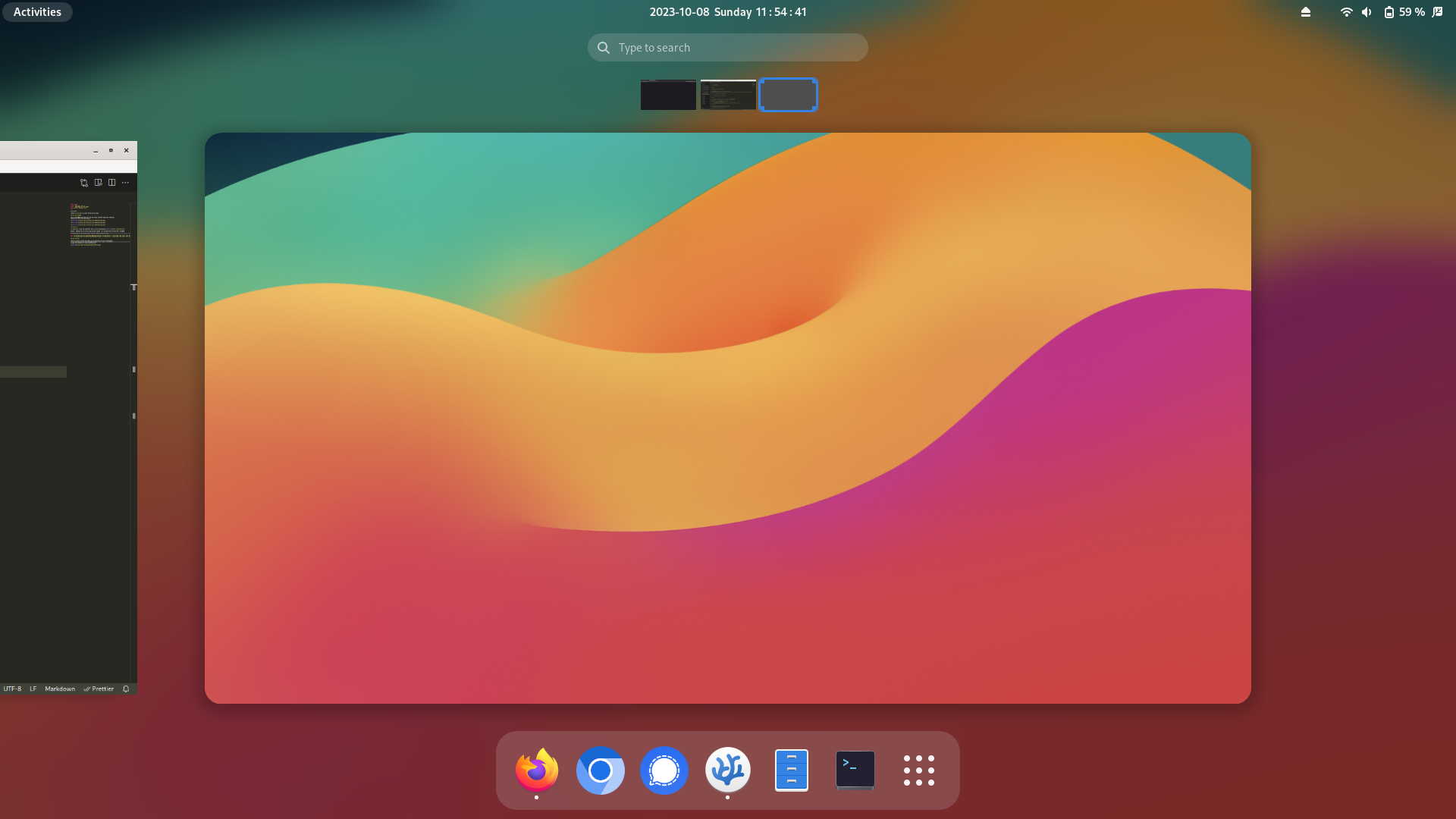Screen dimensions: 1456x819
Task: Launch terminal application from dock
Action: (x=855, y=770)
